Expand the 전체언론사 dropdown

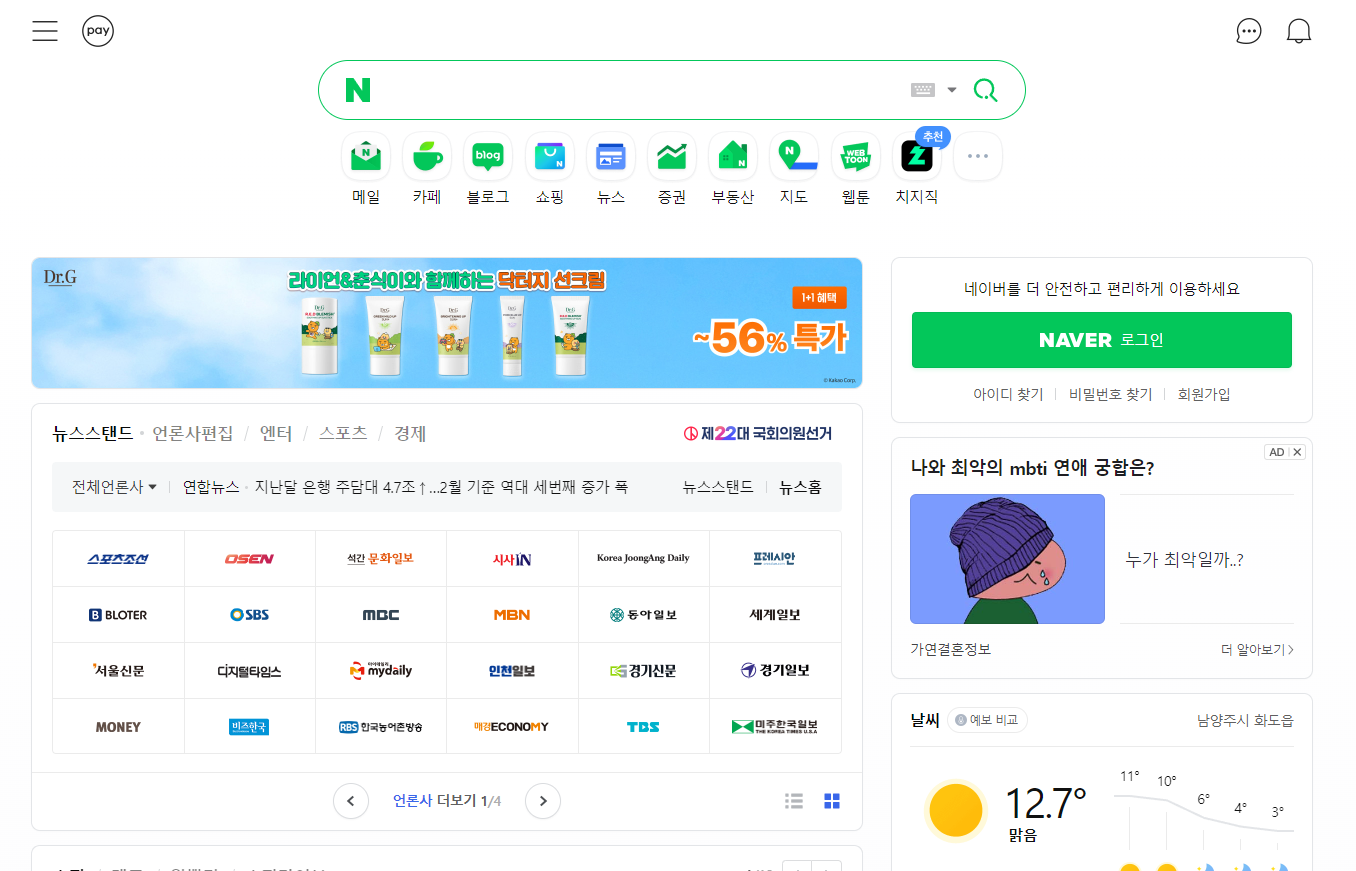pyautogui.click(x=114, y=487)
